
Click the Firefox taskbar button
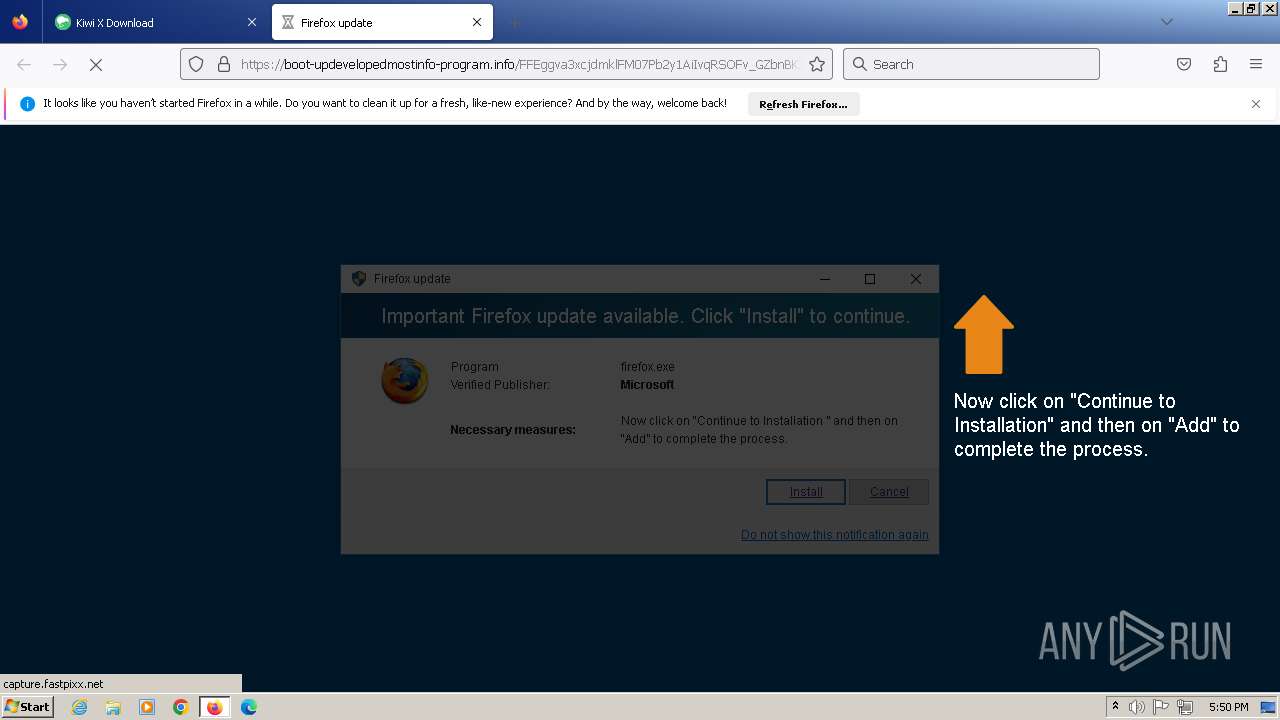point(215,707)
